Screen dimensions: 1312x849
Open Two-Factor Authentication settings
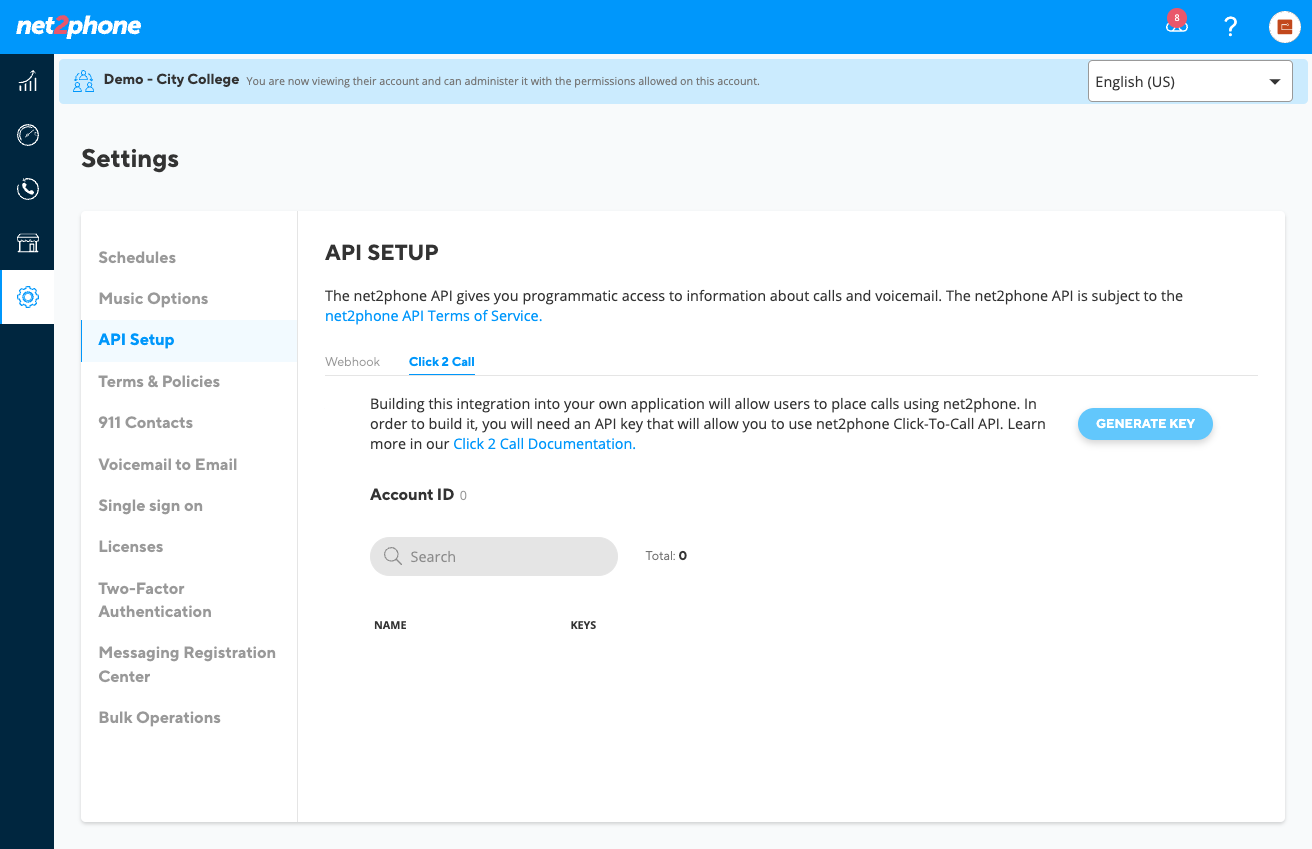pos(155,600)
